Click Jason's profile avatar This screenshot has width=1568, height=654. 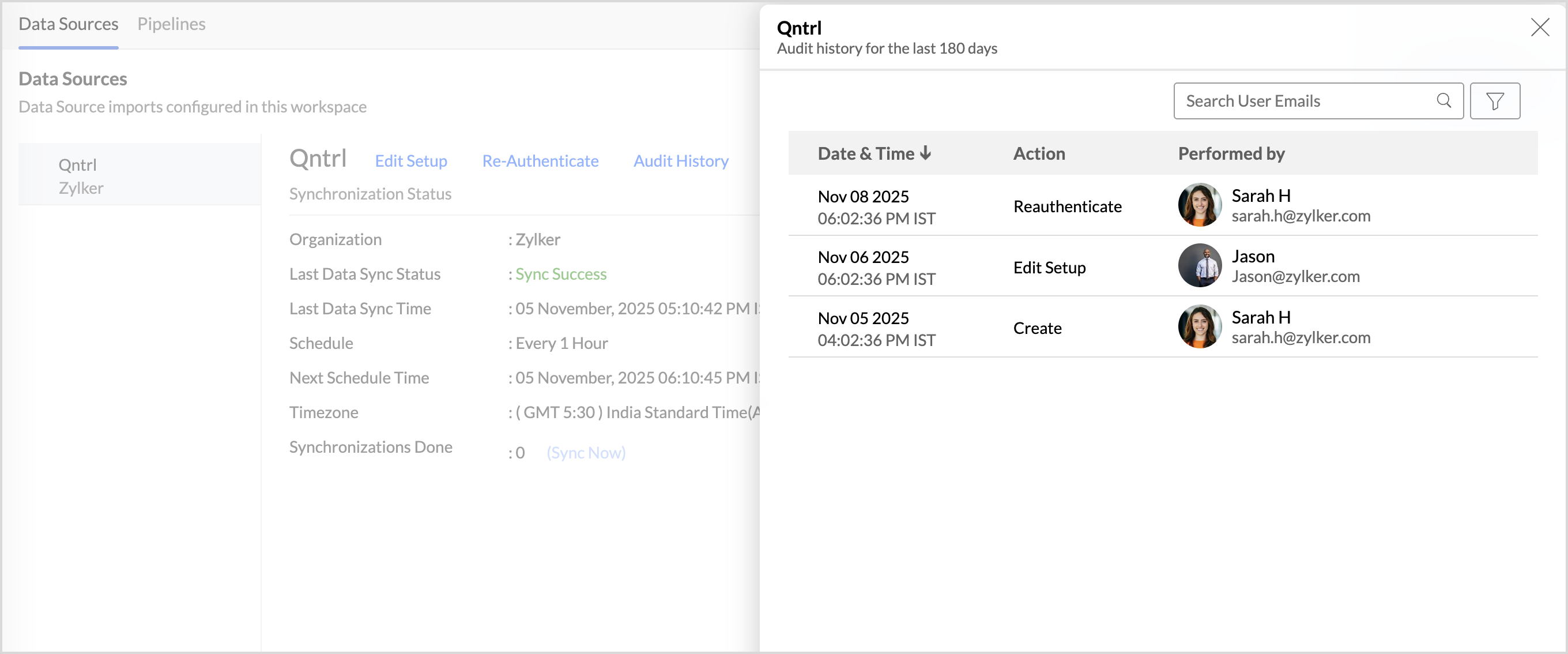1199,266
